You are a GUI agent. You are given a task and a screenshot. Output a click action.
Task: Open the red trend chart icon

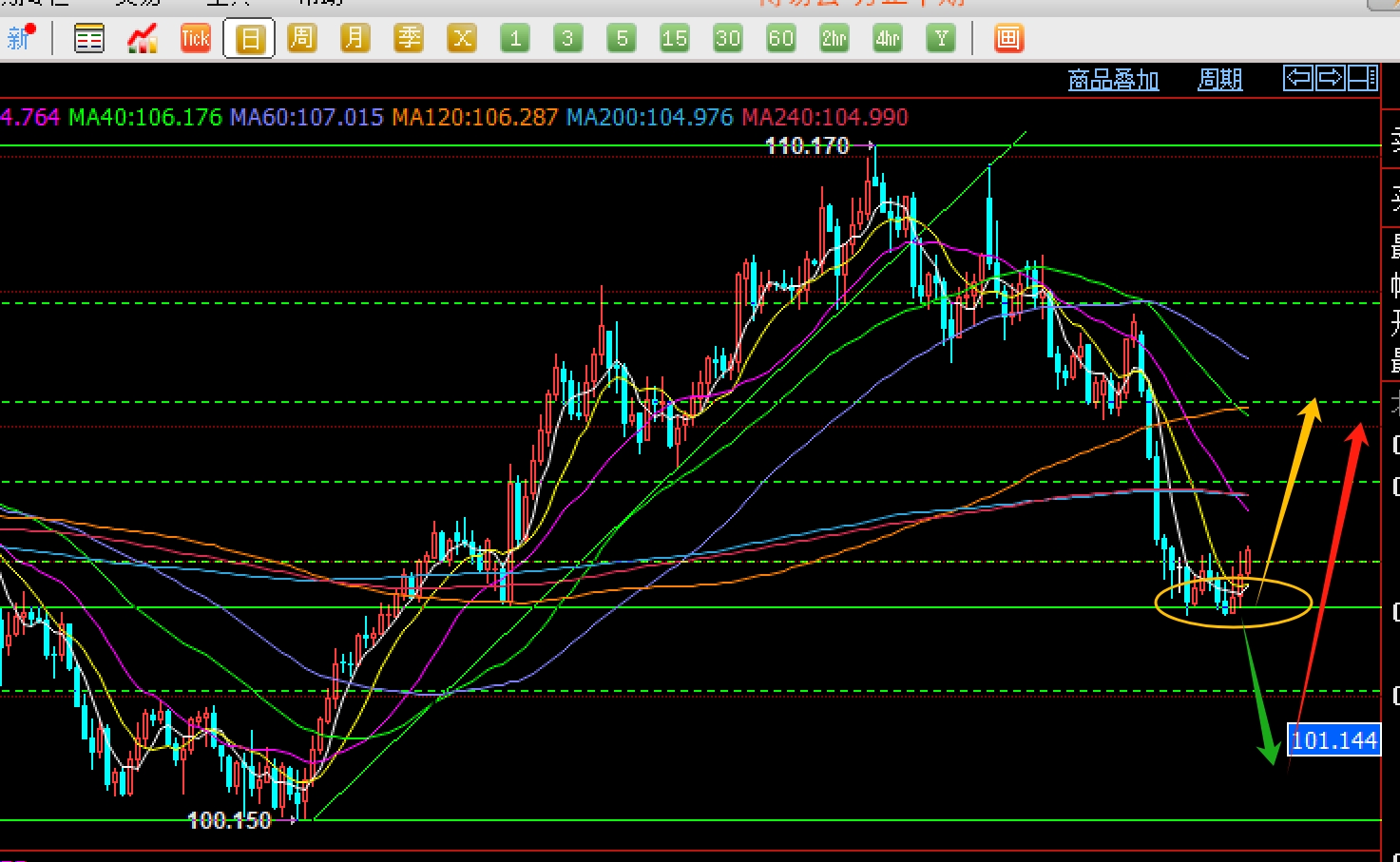coord(143,39)
